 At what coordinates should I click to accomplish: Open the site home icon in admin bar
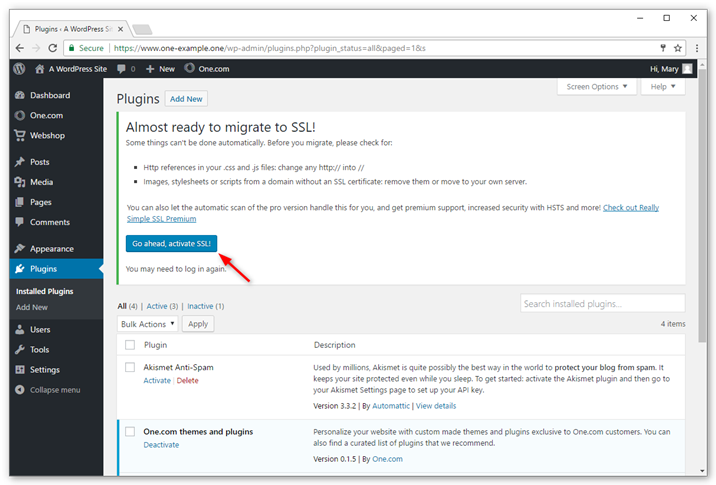pyautogui.click(x=40, y=69)
